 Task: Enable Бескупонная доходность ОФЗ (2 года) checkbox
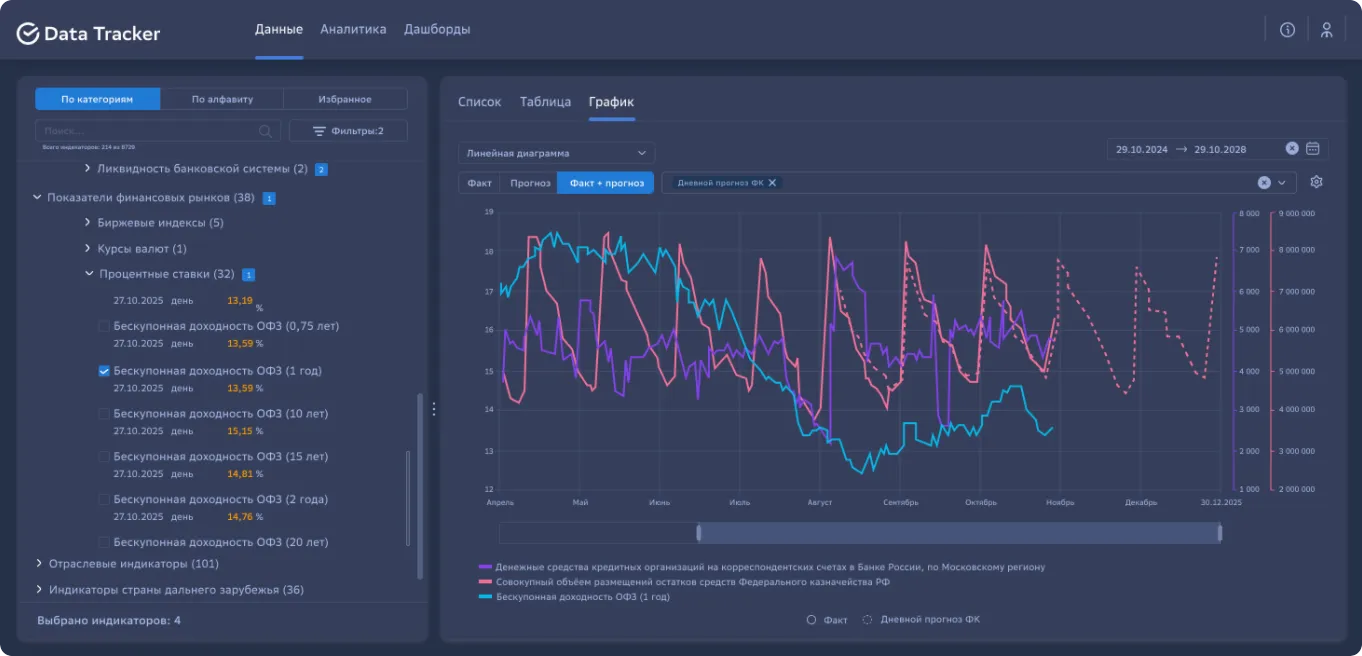point(104,499)
